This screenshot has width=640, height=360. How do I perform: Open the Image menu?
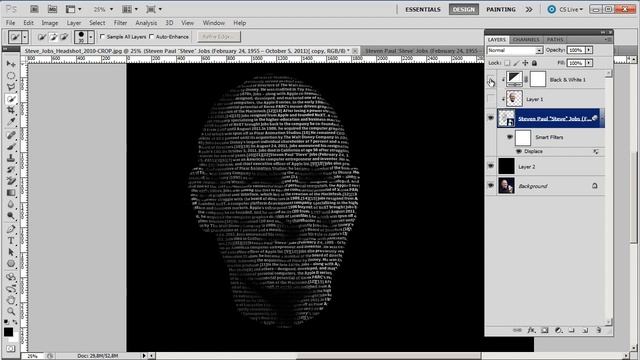tap(49, 23)
